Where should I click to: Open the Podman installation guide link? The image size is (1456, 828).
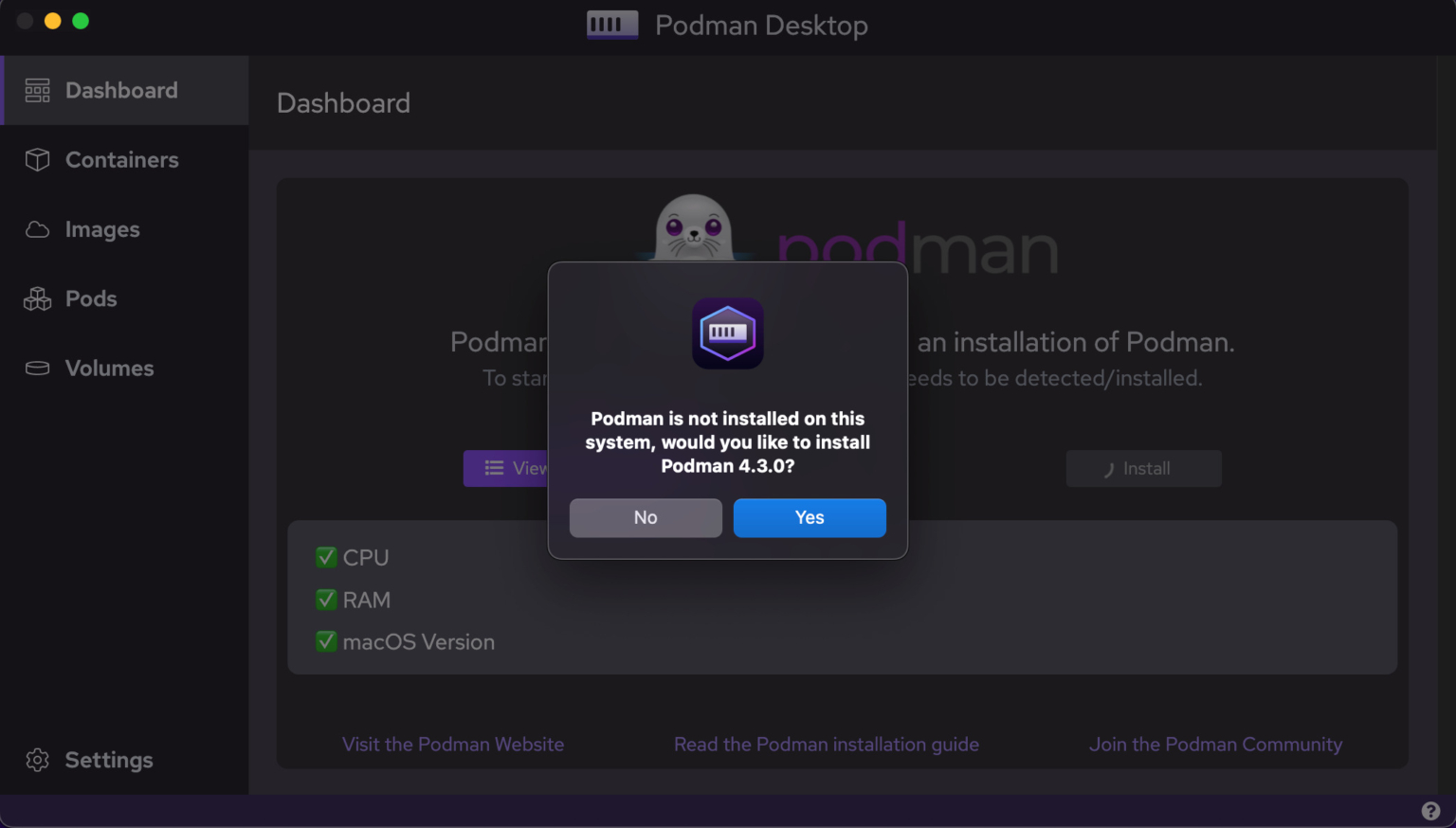click(x=826, y=745)
